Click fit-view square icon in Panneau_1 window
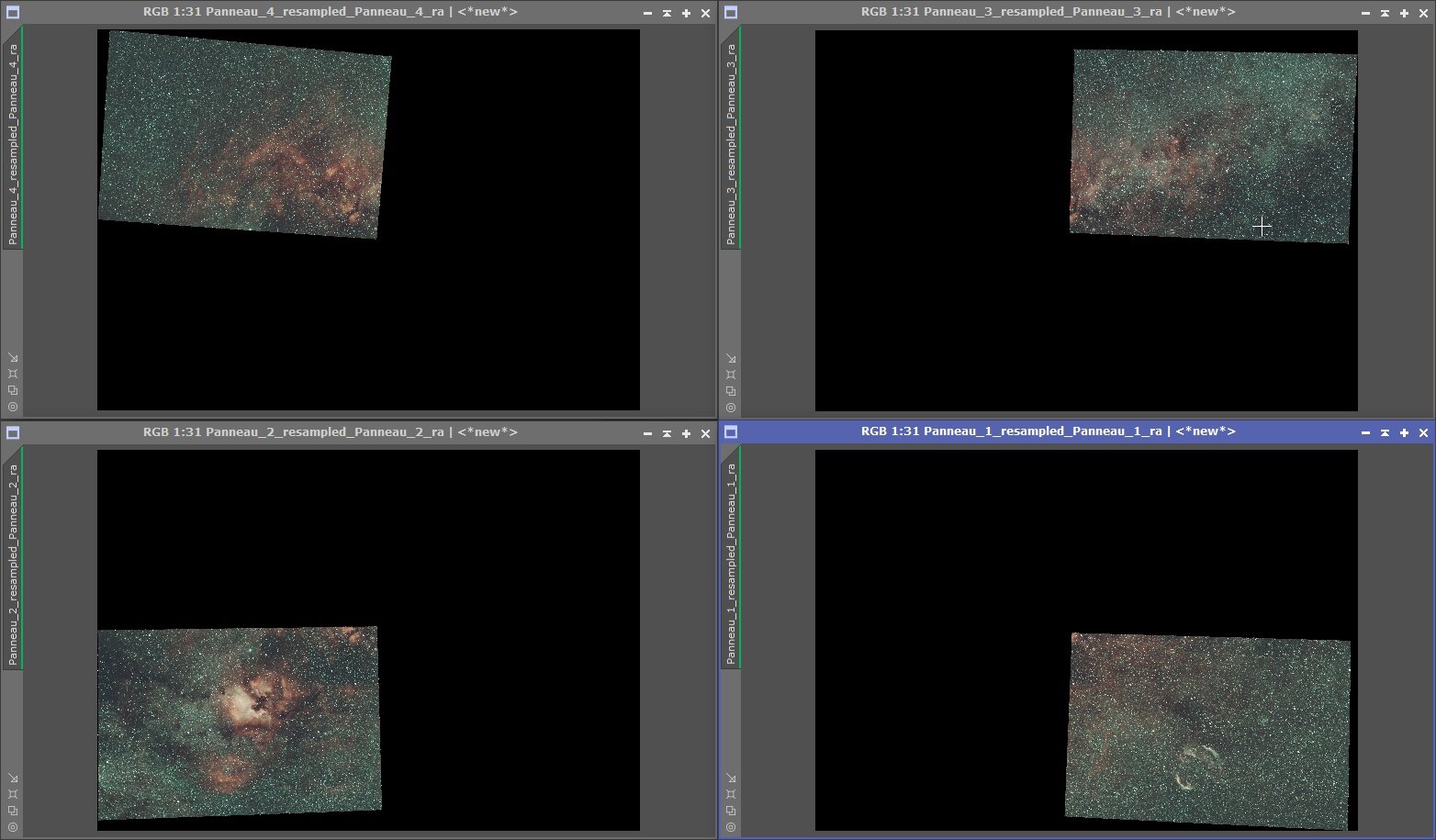1436x840 pixels. tap(731, 794)
